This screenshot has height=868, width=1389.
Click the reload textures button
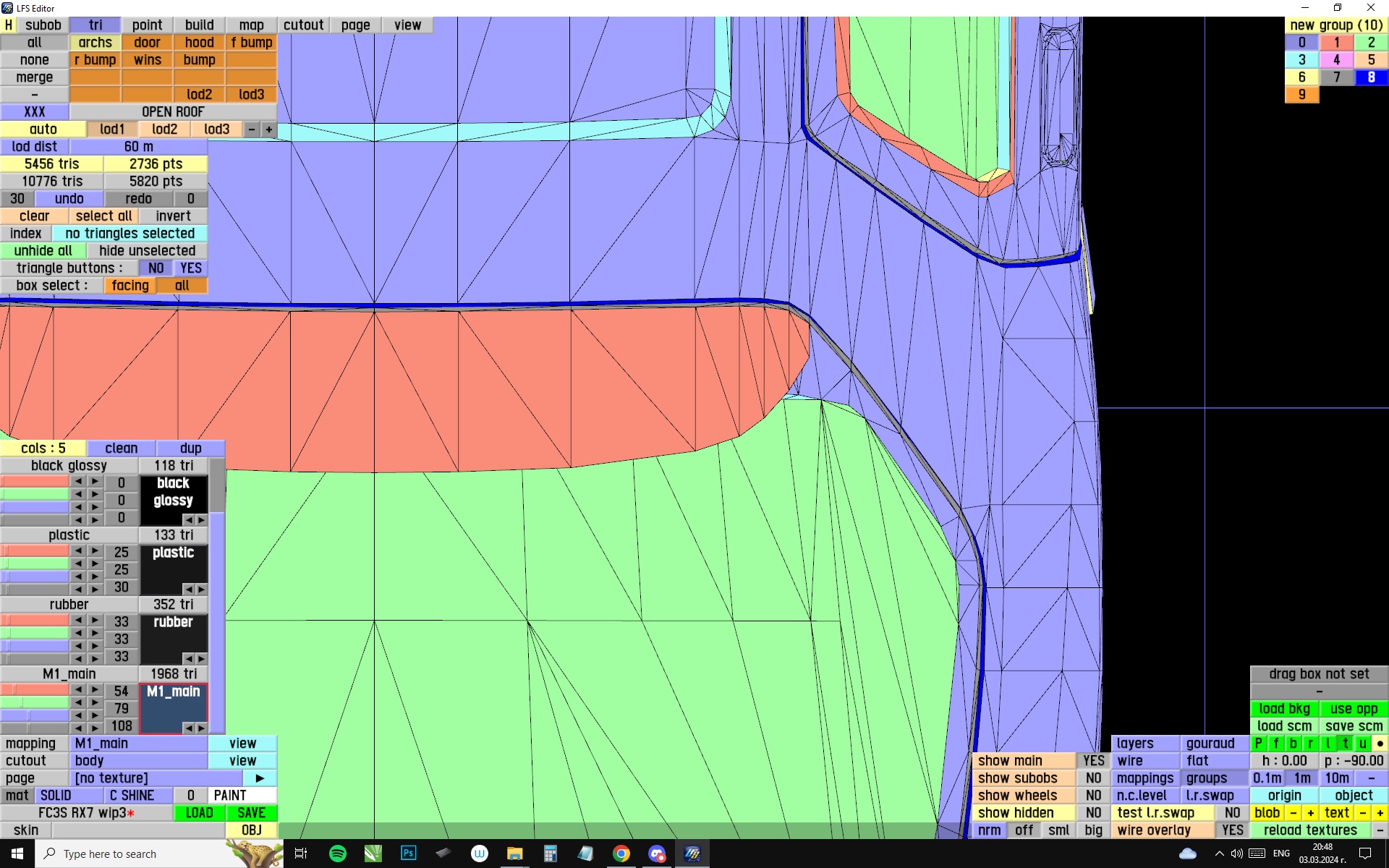(x=1309, y=830)
